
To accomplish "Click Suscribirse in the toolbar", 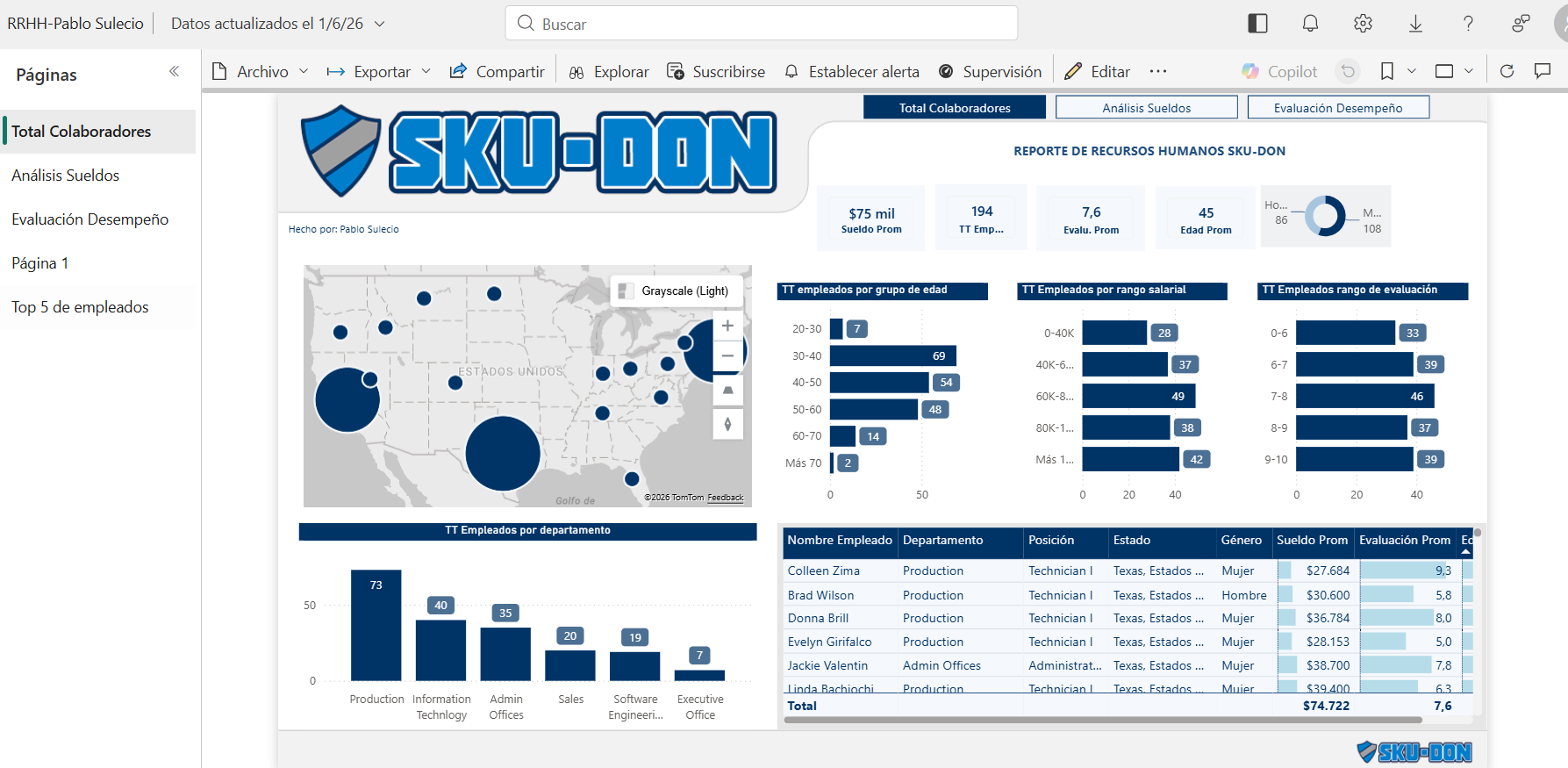I will [x=716, y=71].
